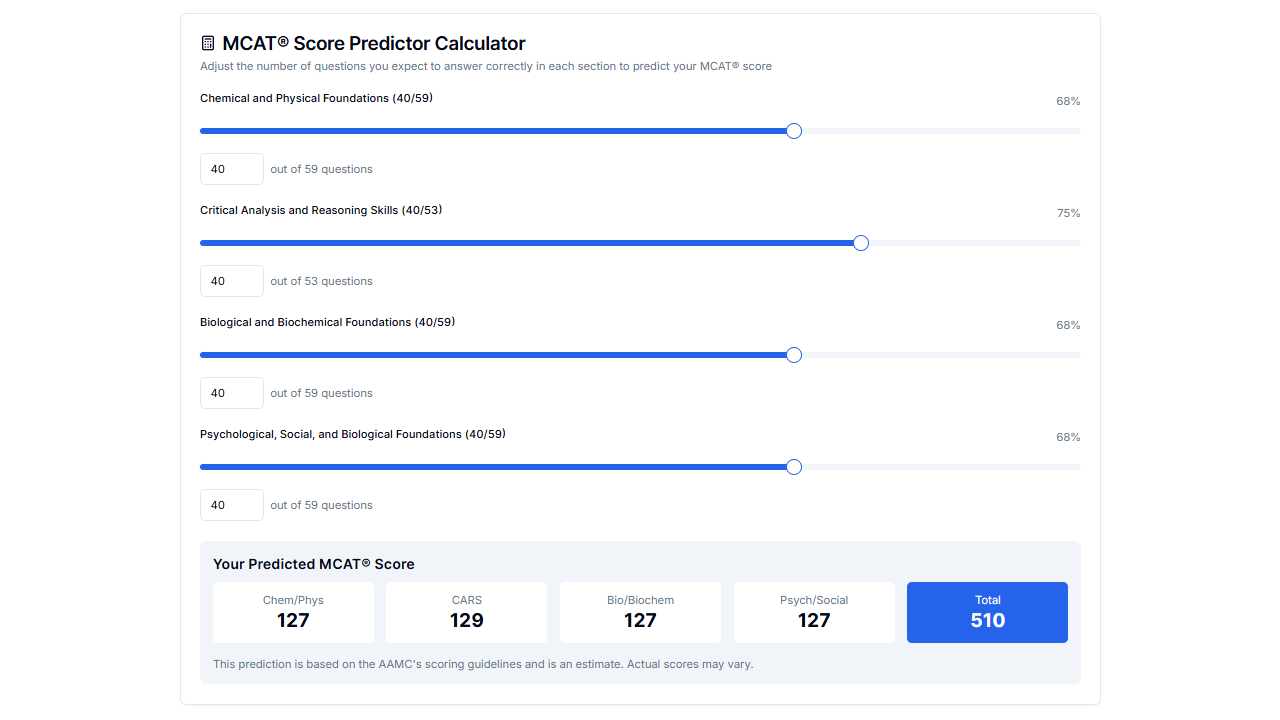Click the Your Predicted MCAT Score heading
This screenshot has width=1280, height=720.
point(314,563)
